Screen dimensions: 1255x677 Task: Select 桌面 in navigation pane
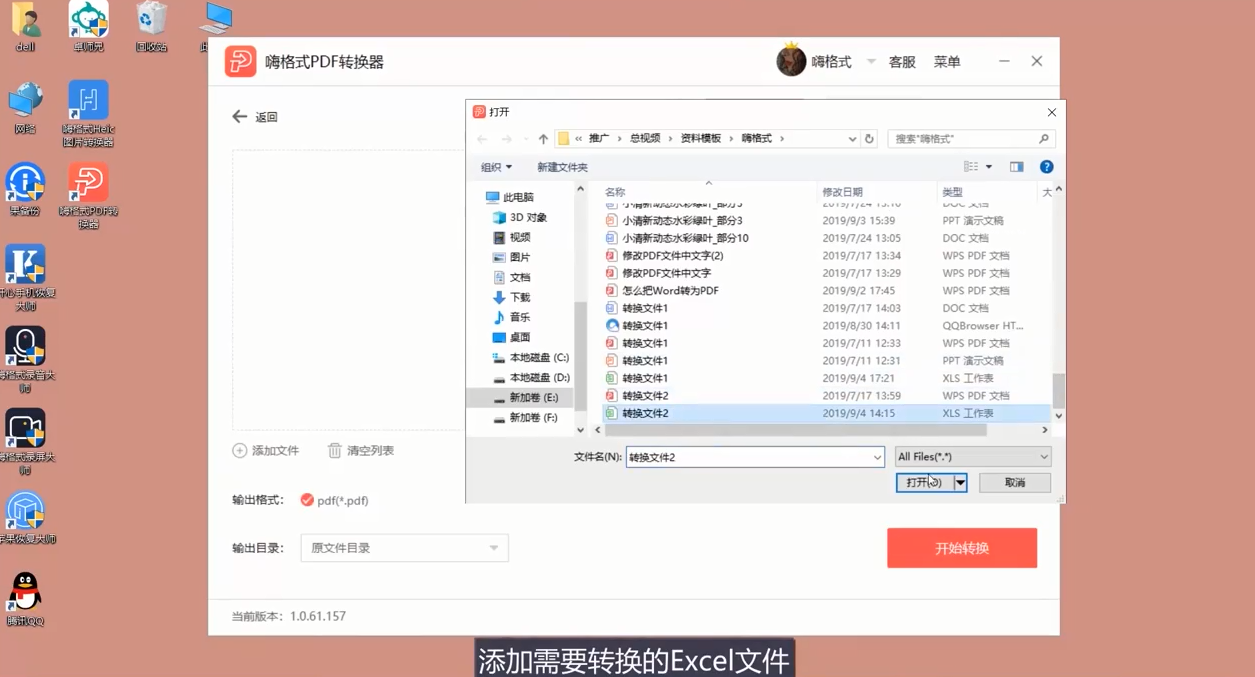point(511,337)
